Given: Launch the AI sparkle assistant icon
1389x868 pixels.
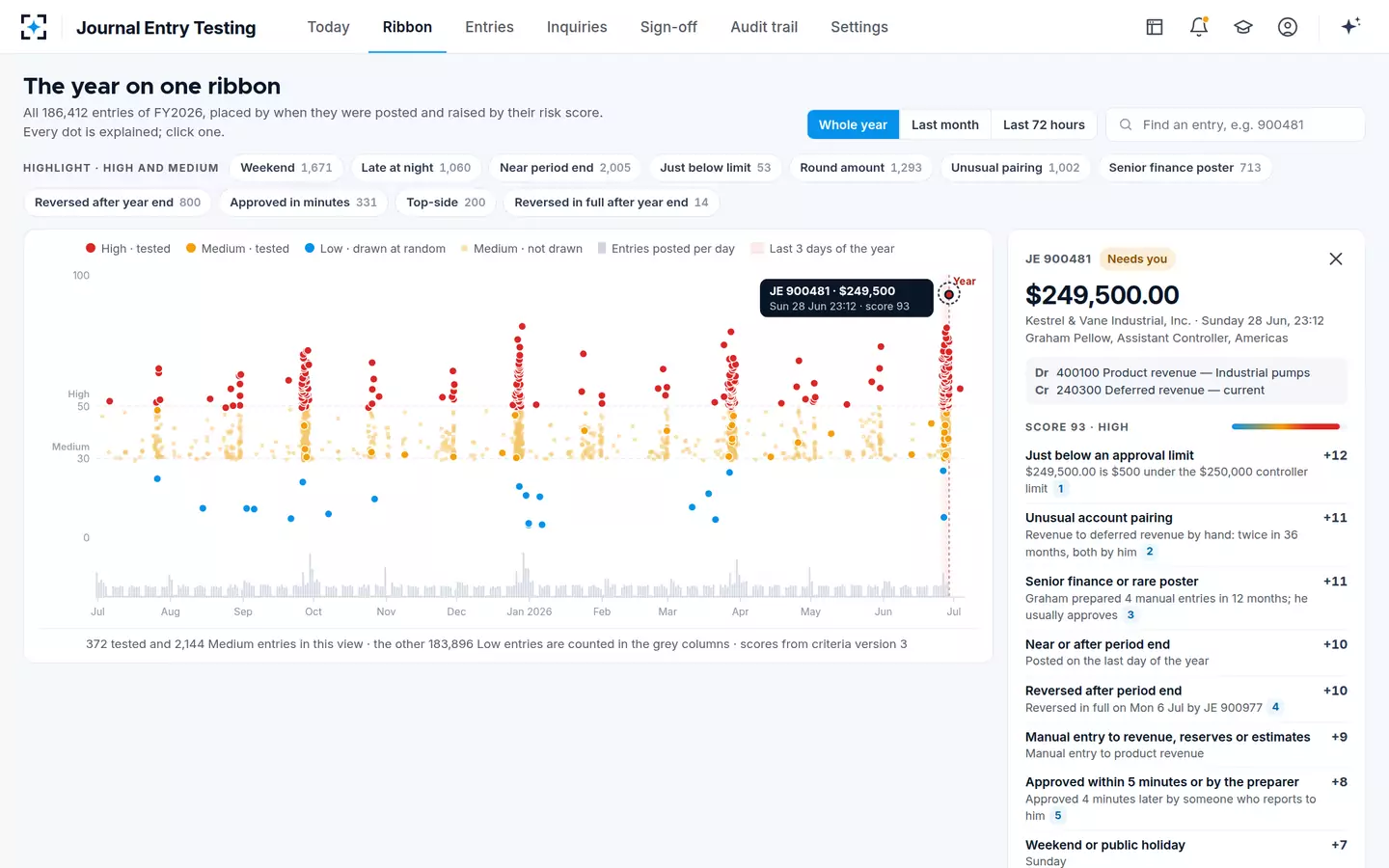Looking at the screenshot, I should pos(1350,26).
